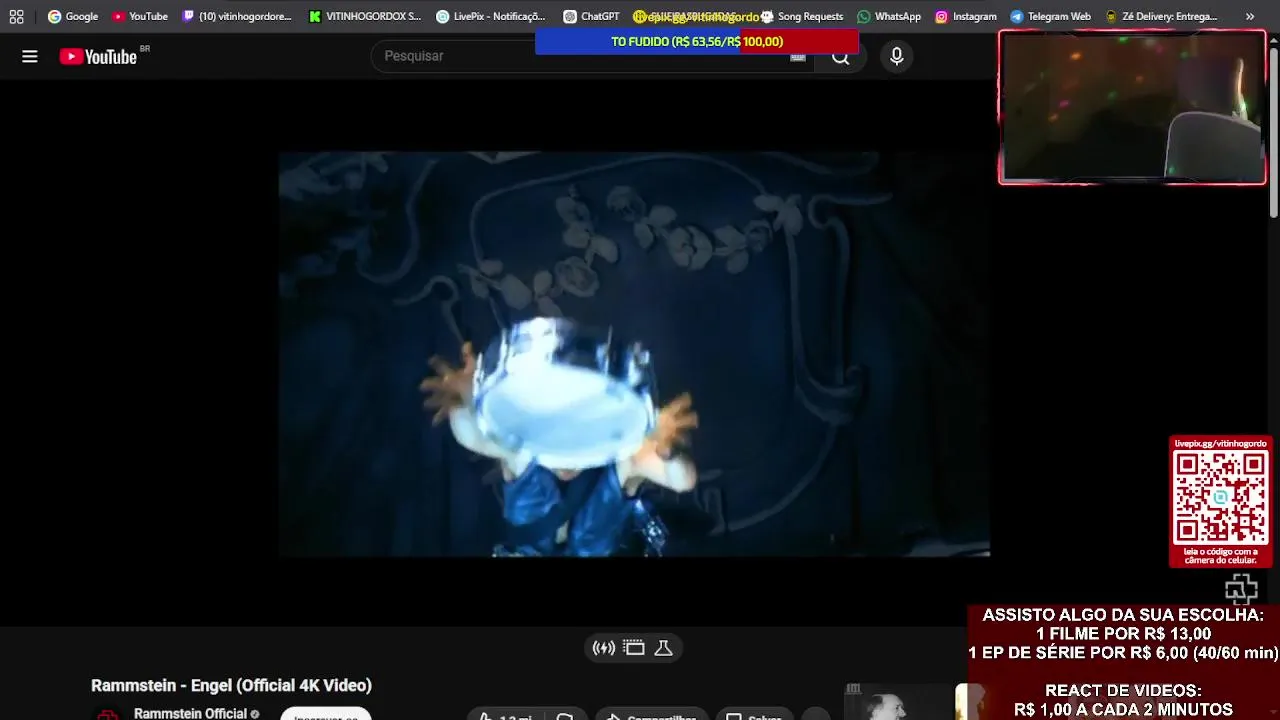
Task: Open the Google bookmark
Action: coord(73,16)
